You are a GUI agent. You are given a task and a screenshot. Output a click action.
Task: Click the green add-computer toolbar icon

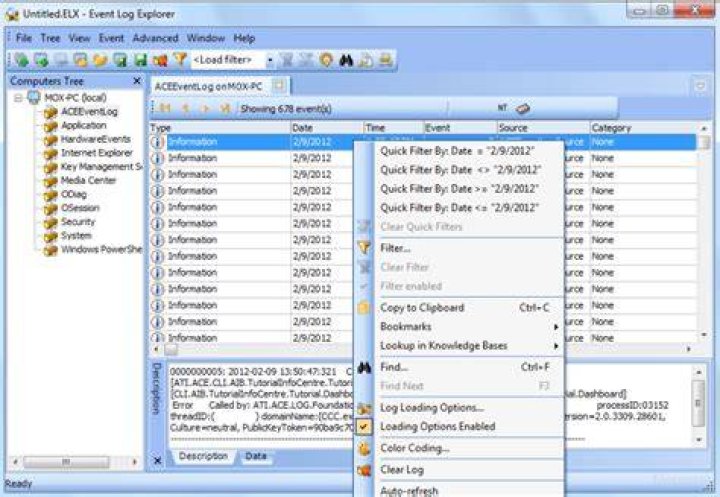pyautogui.click(x=21, y=60)
